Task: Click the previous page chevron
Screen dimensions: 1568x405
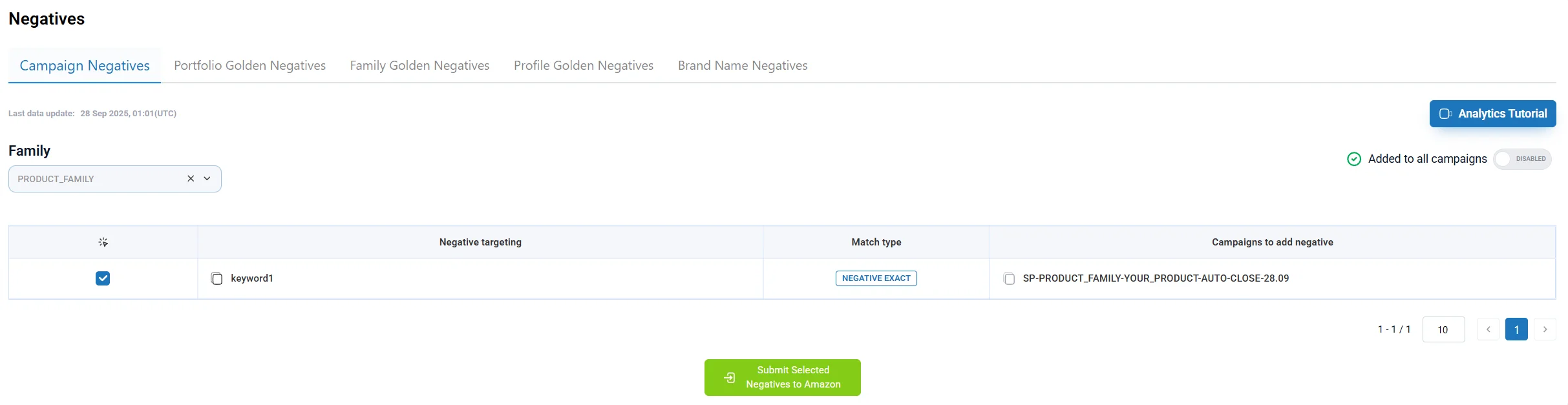Action: click(1489, 329)
